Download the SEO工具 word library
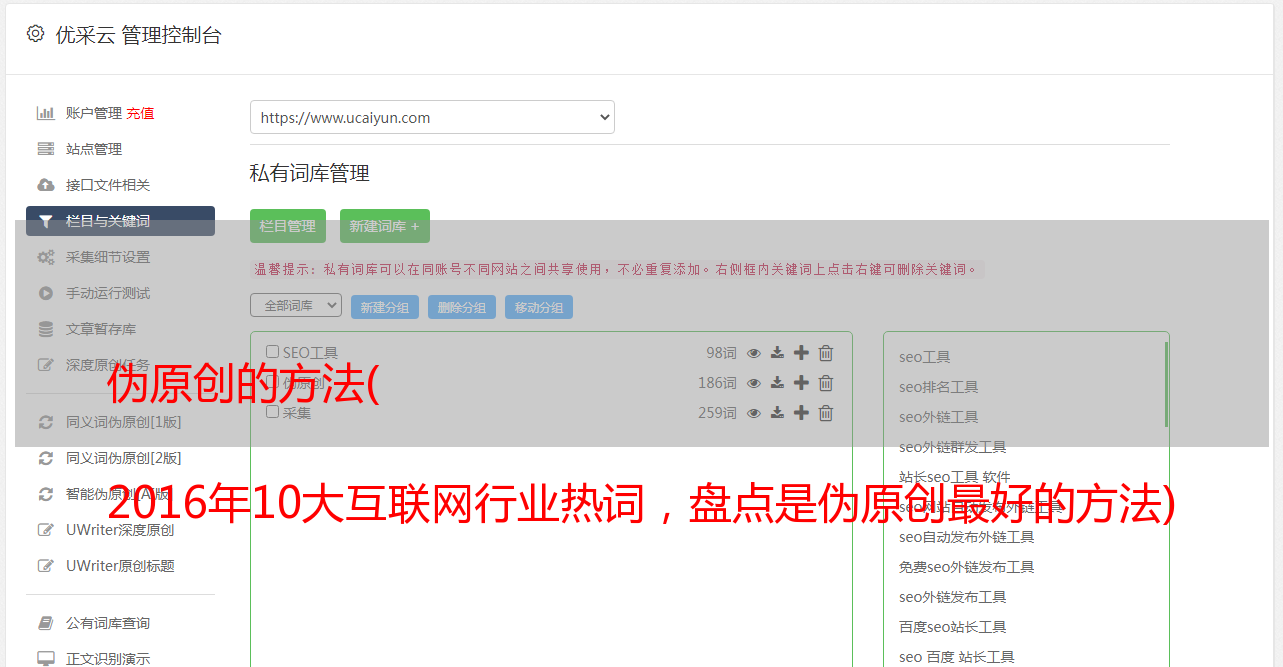This screenshot has height=667, width=1283. (777, 353)
